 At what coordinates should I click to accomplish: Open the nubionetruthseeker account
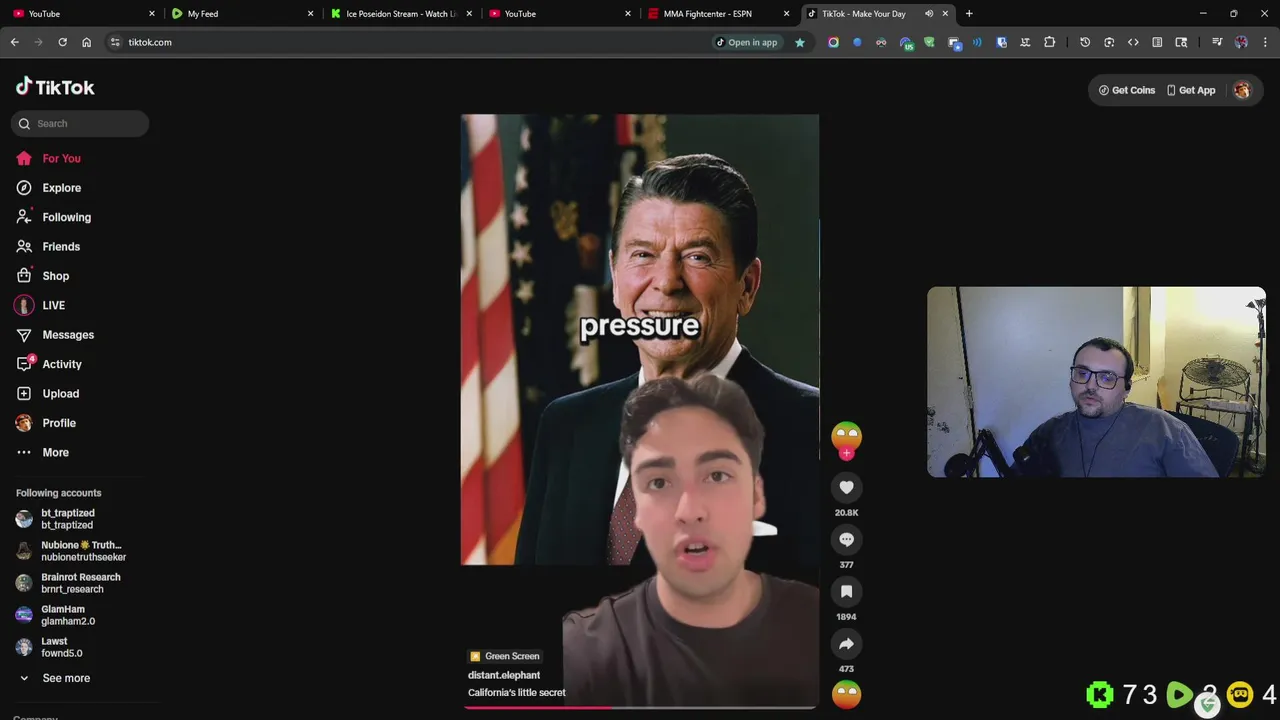point(70,551)
